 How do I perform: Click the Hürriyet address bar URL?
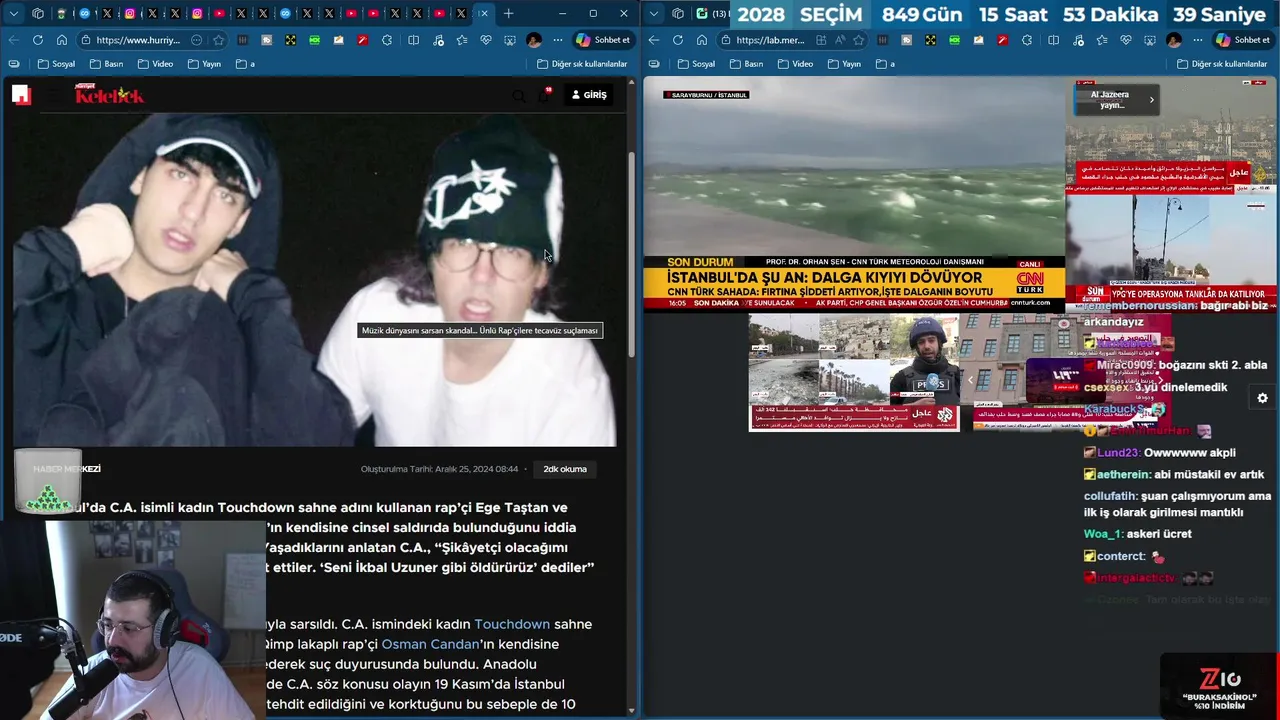tap(138, 40)
